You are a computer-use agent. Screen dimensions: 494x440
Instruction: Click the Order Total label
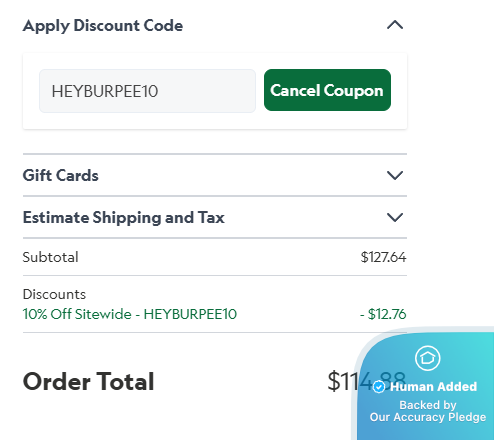point(88,381)
